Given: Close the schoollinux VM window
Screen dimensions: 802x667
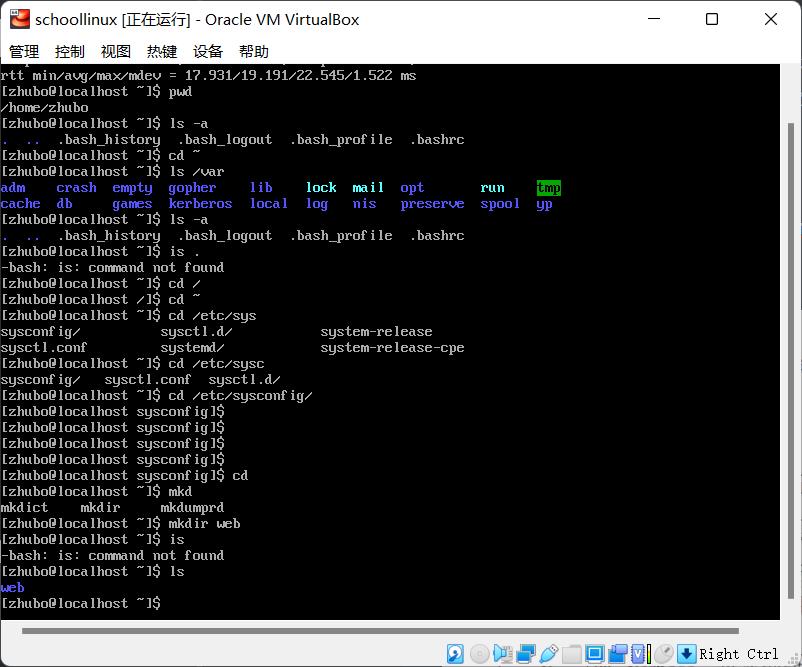Looking at the screenshot, I should (x=771, y=19).
